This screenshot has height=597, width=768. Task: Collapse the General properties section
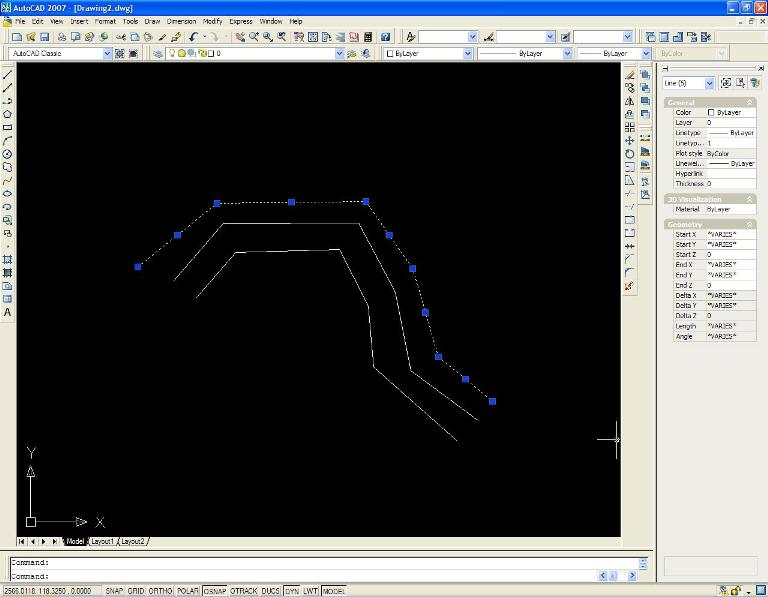tap(749, 102)
